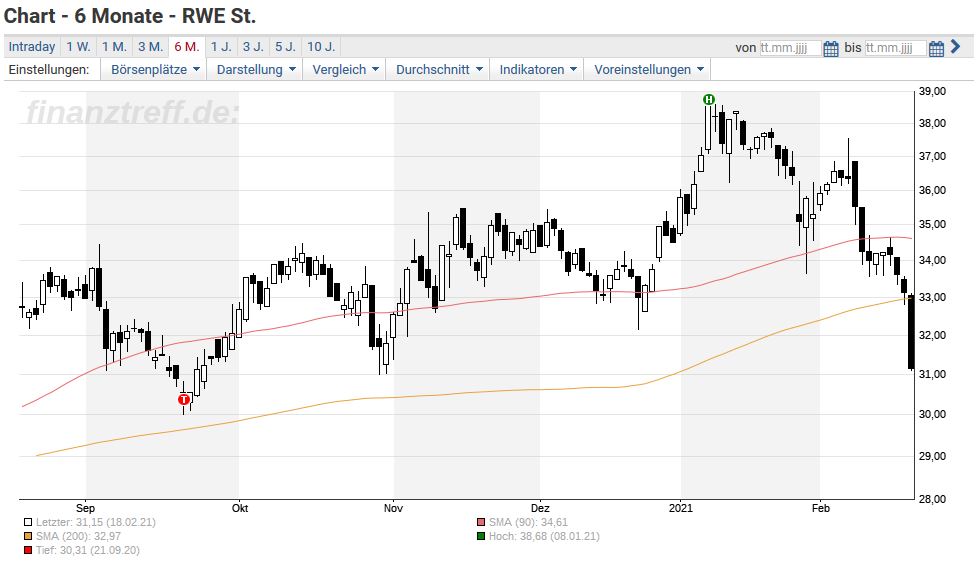This screenshot has height=565, width=980.
Task: Click the 35,00 y-axis price label
Action: (932, 224)
